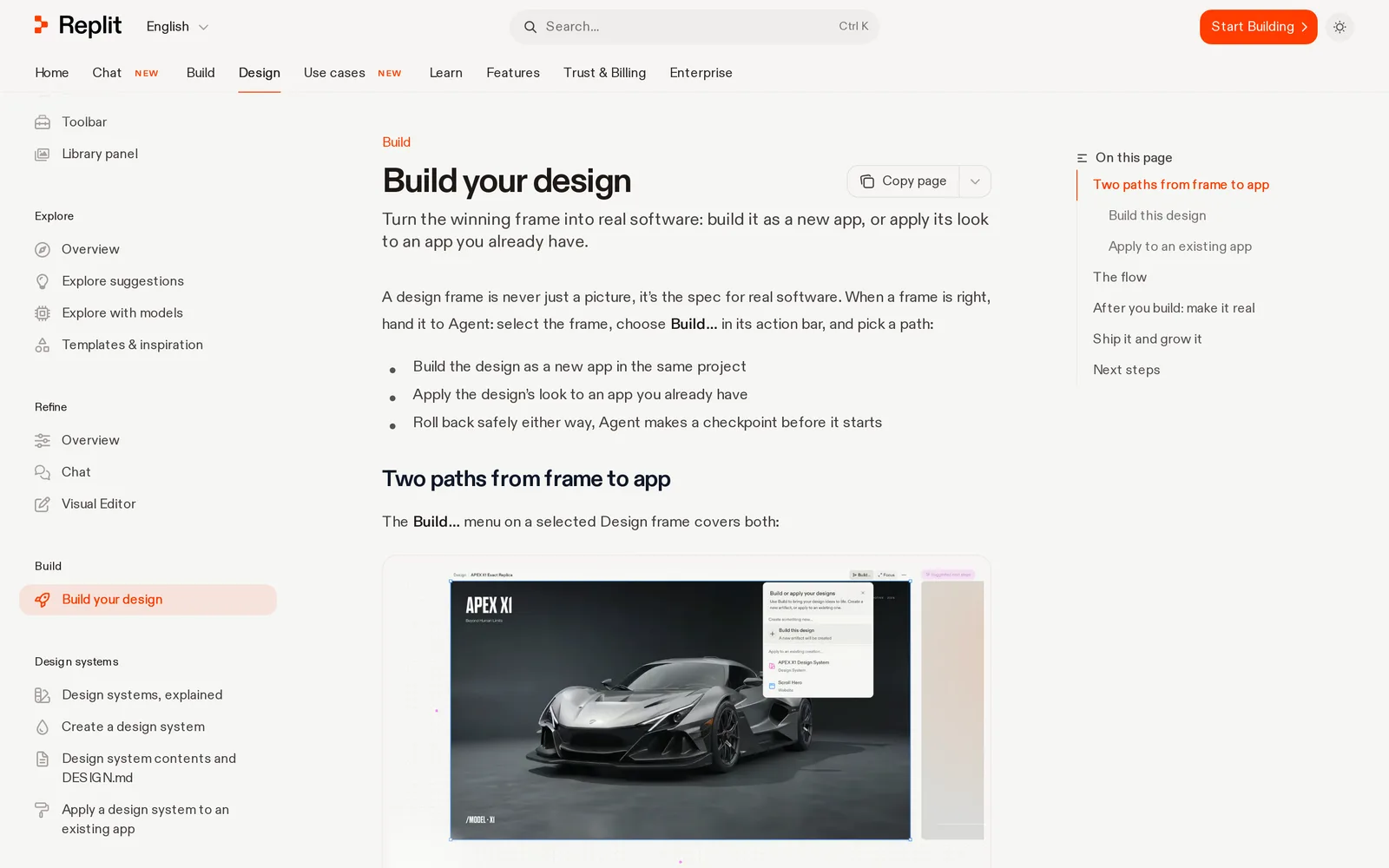Screen dimensions: 1389x868
Task: Click the Refine Overview sliders icon
Action: pos(43,441)
